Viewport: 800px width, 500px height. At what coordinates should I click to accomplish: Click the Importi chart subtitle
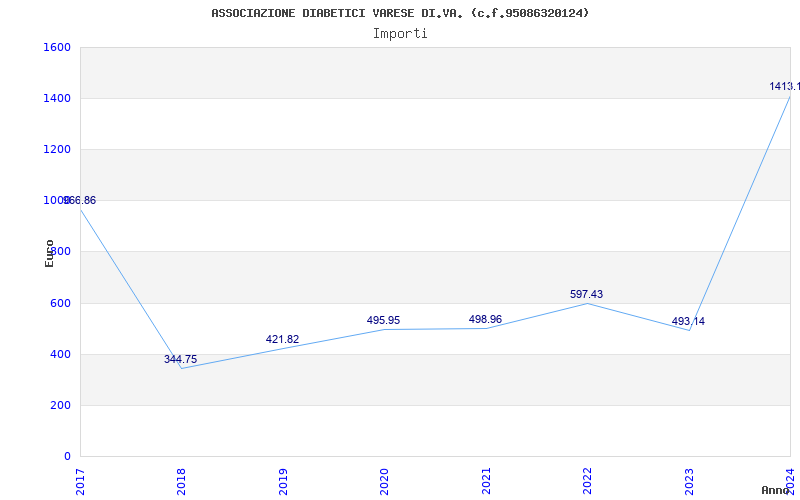pos(400,33)
